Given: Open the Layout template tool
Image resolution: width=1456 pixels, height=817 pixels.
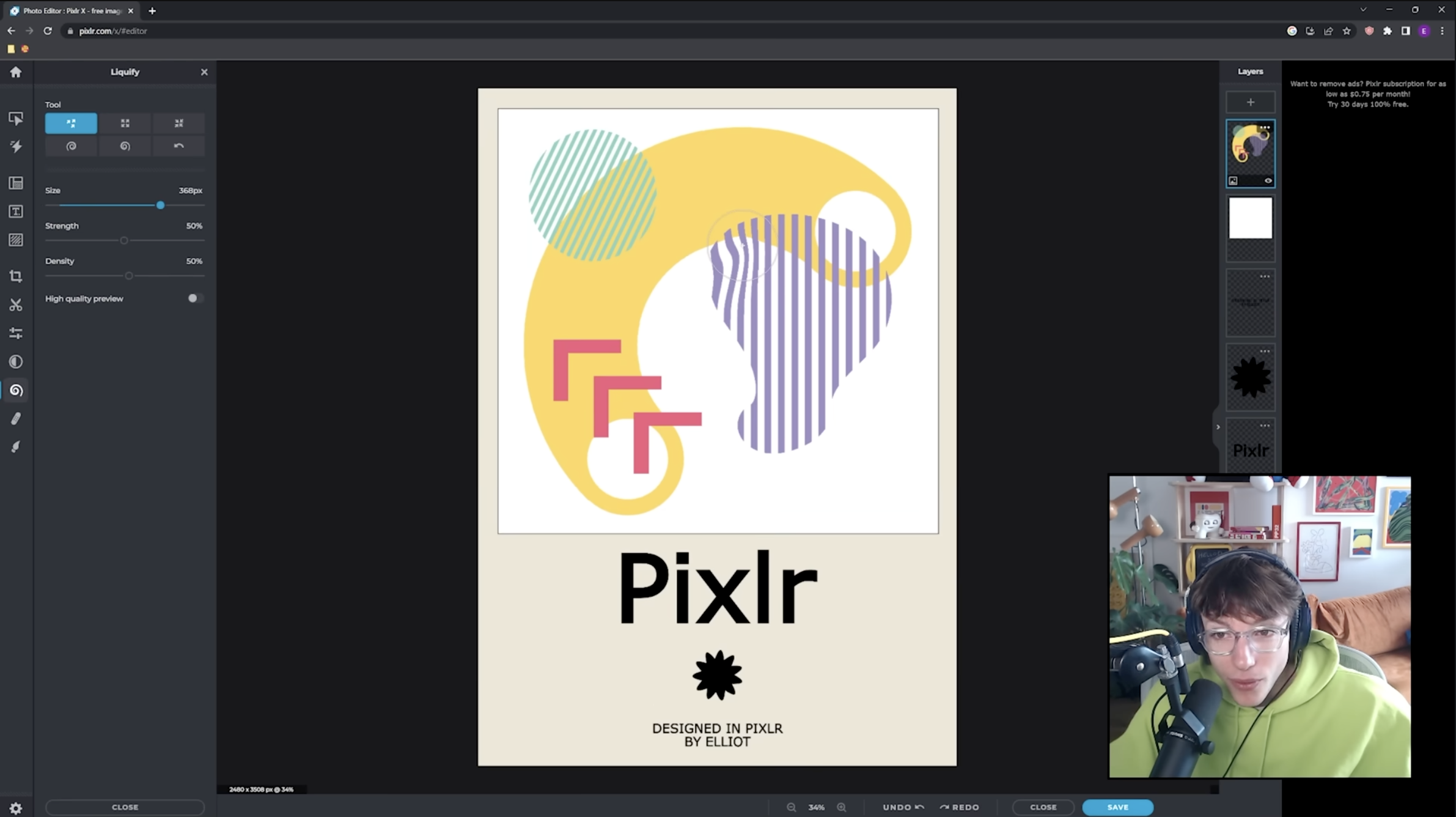Looking at the screenshot, I should point(16,183).
